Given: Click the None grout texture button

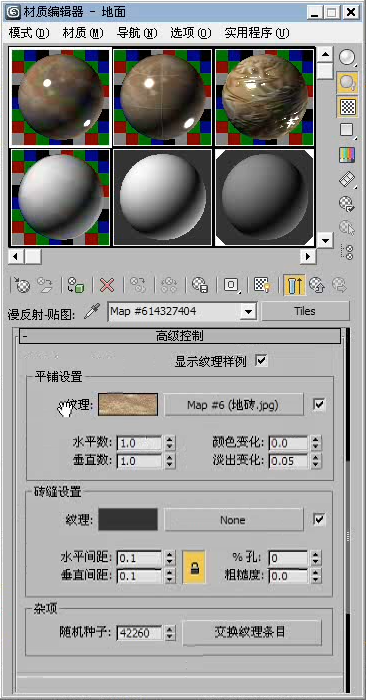Looking at the screenshot, I should coord(234,520).
